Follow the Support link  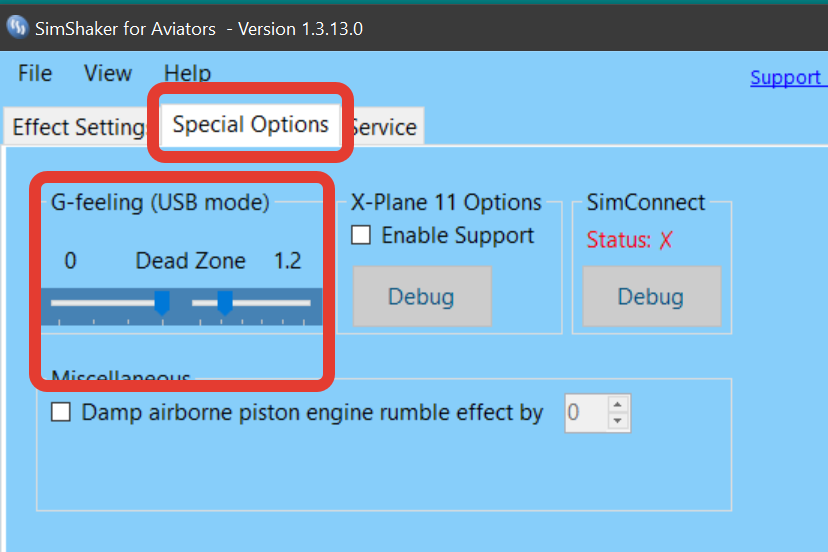click(x=788, y=78)
